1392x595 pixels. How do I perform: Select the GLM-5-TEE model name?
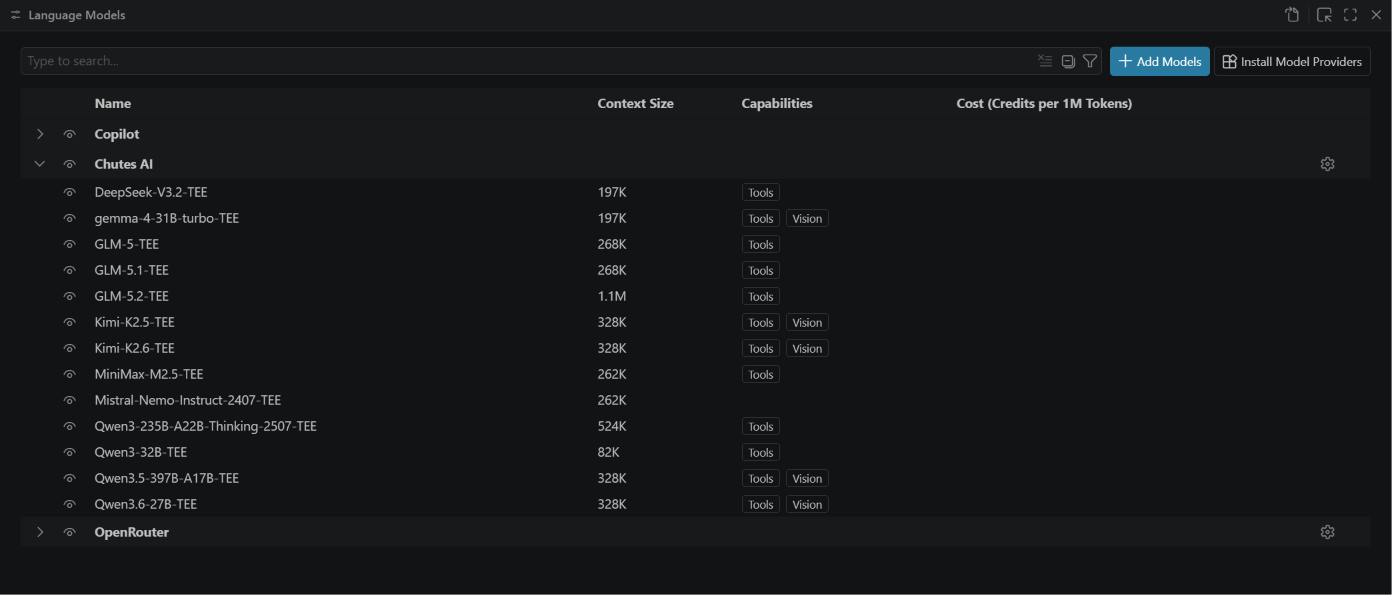pyautogui.click(x=127, y=244)
